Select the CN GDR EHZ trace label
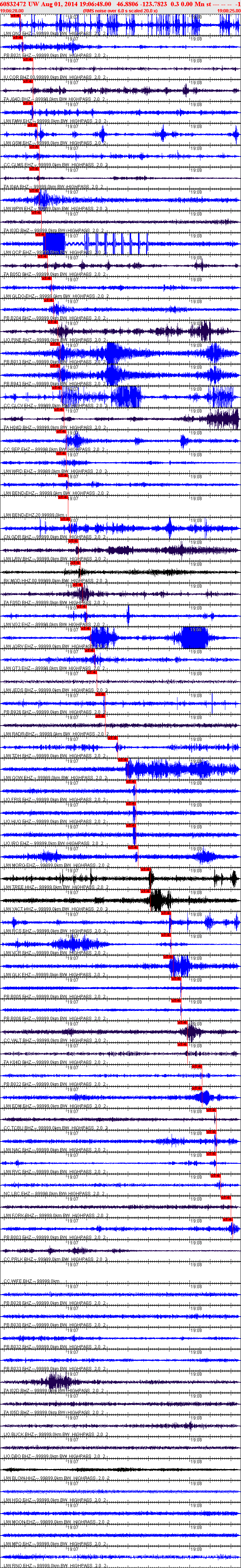241x1568 pixels. [x=56, y=537]
